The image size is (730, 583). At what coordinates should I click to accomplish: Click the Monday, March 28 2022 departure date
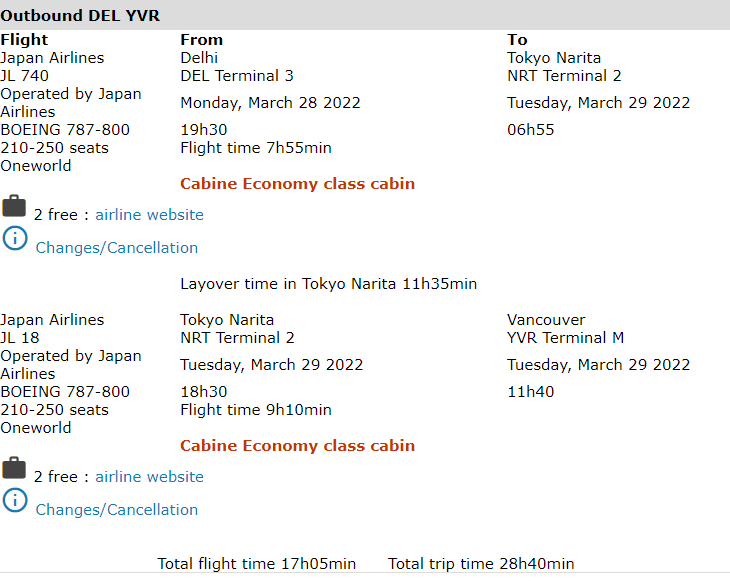270,103
